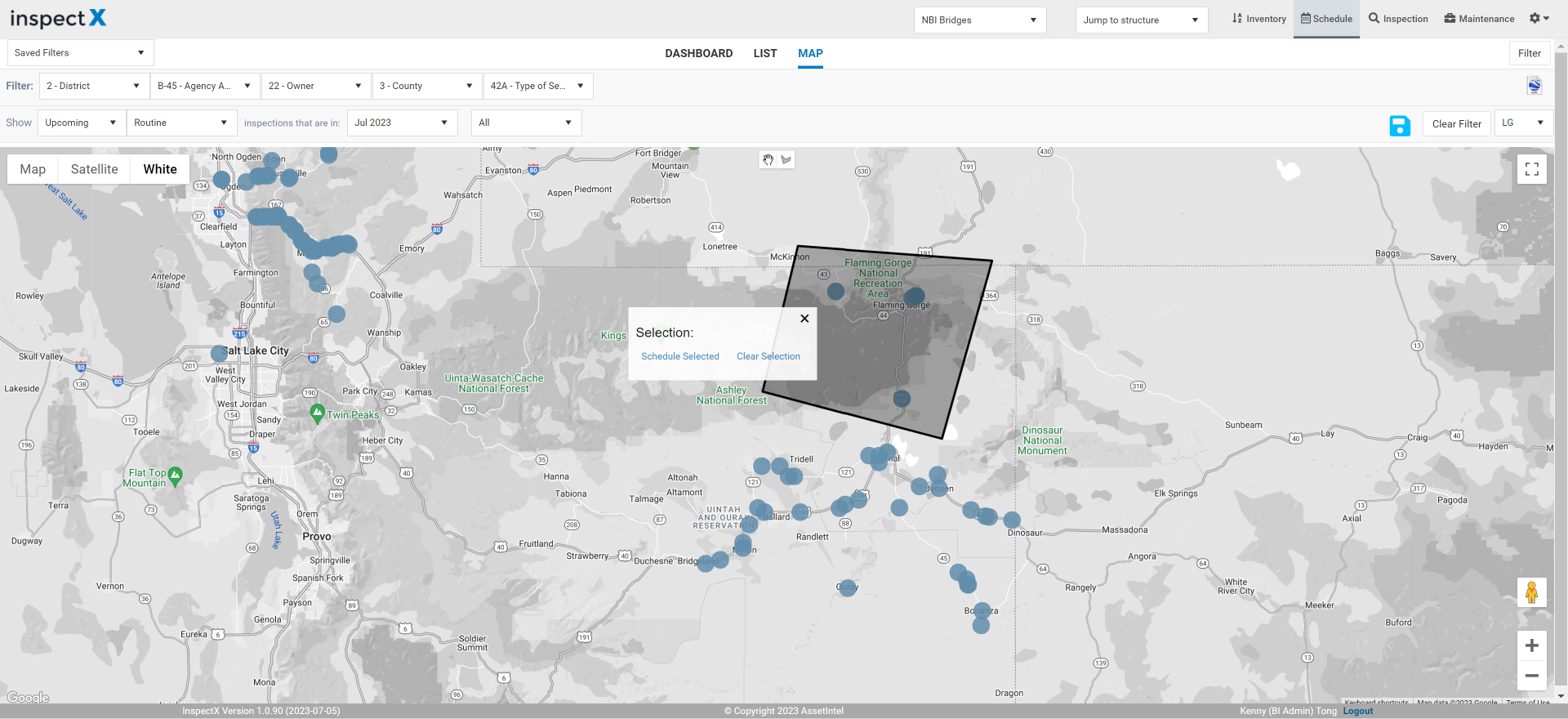Close the Selection popup

[804, 319]
